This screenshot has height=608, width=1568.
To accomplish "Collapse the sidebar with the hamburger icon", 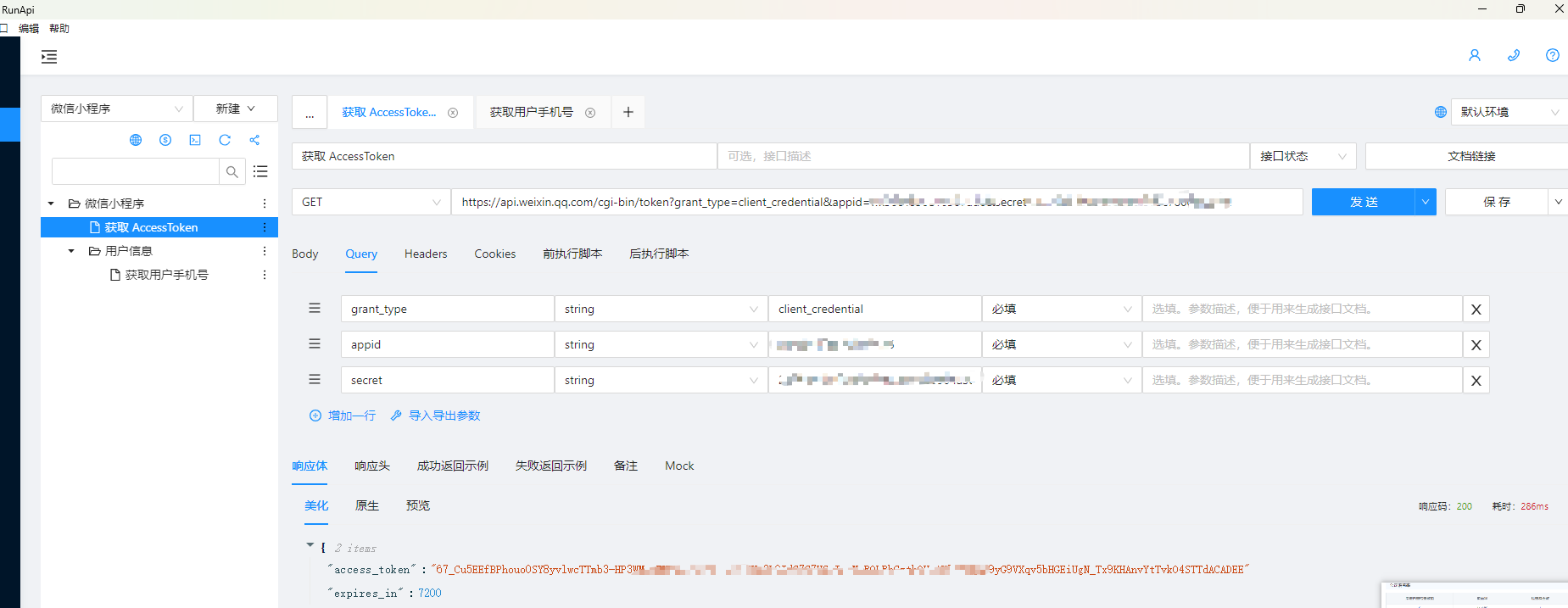I will (x=49, y=57).
